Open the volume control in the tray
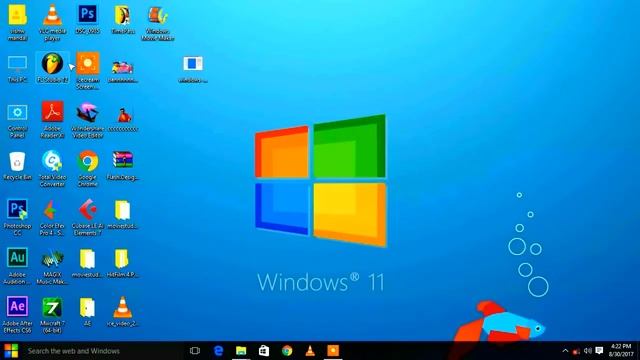Image resolution: width=640 pixels, height=360 pixels. pyautogui.click(x=588, y=351)
